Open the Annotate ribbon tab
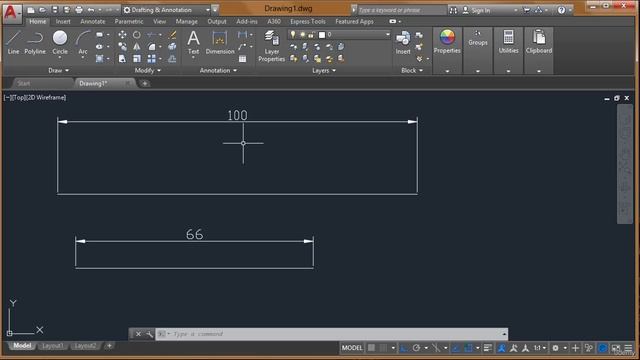The width and height of the screenshot is (640, 360). (93, 21)
